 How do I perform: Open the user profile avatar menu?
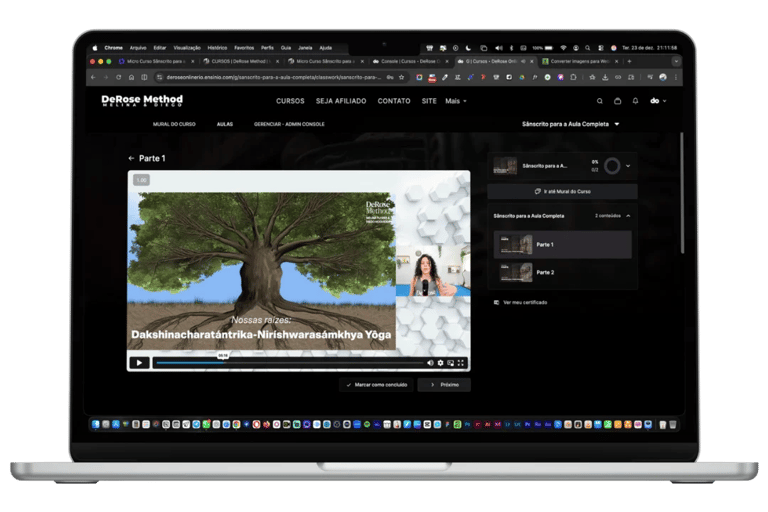point(658,101)
